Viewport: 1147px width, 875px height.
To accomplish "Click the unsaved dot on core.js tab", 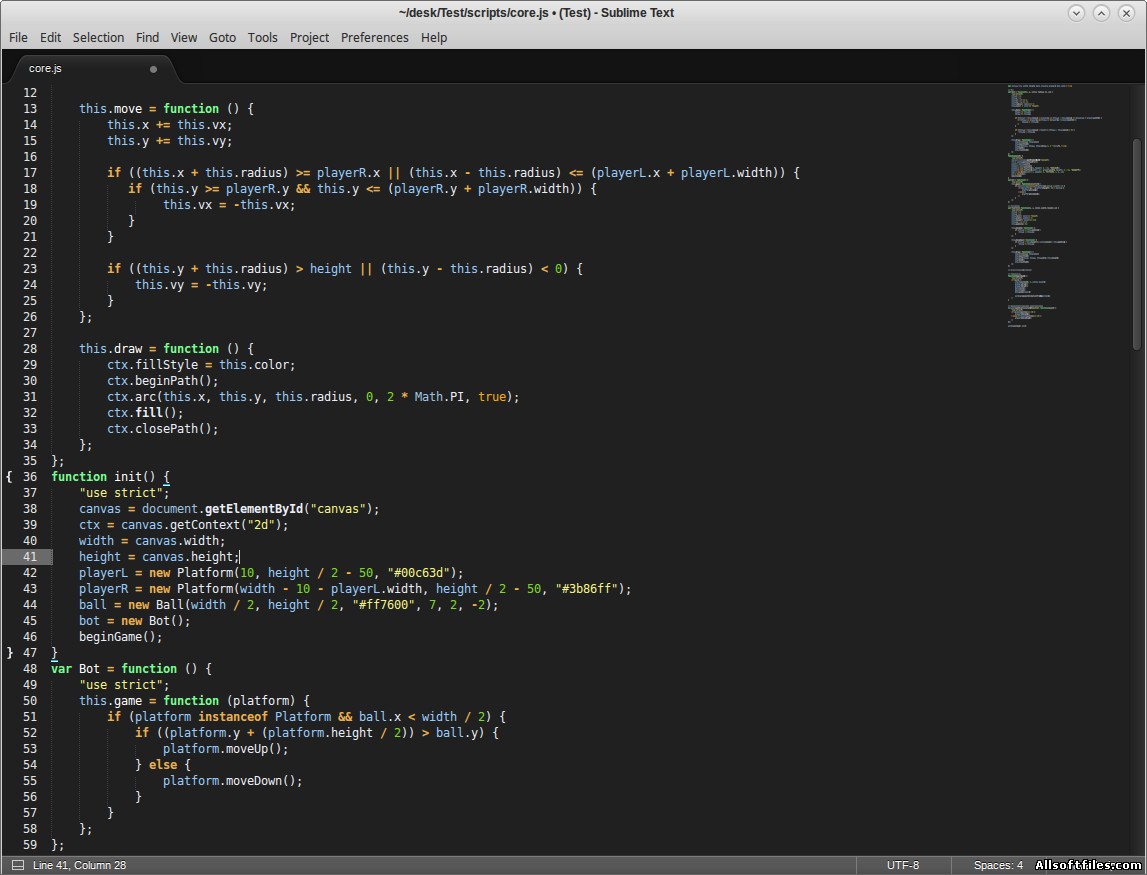I will 153,69.
